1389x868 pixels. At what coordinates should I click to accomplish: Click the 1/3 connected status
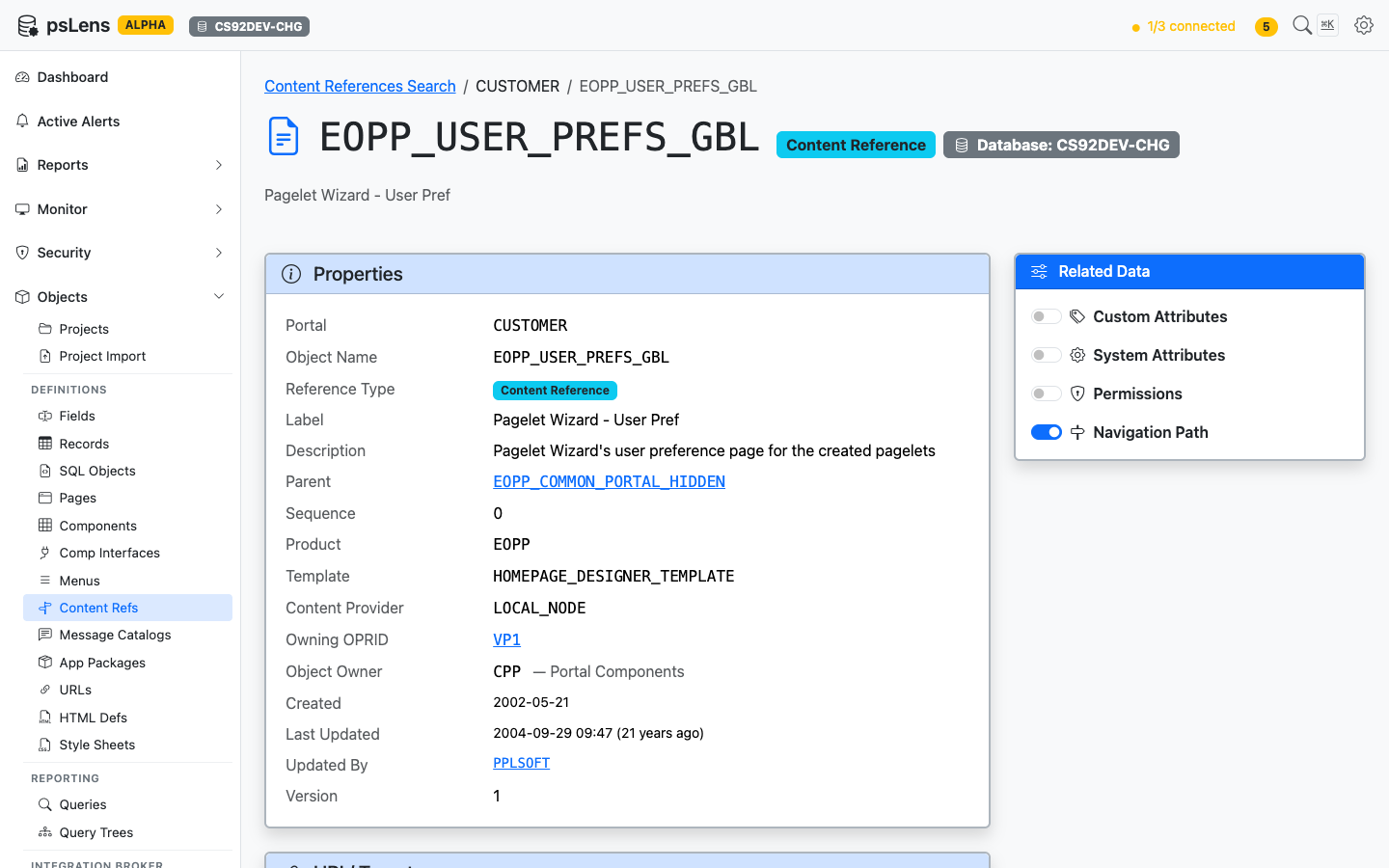1184,27
